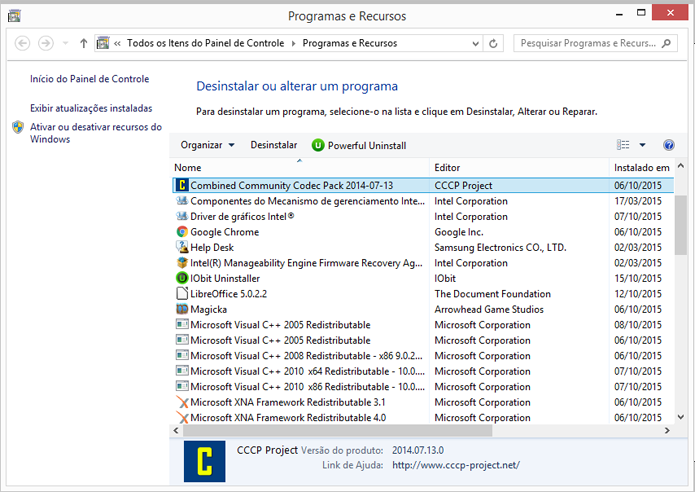Image resolution: width=695 pixels, height=492 pixels.
Task: Click Todos os Itens do Painel de Controle breadcrumb
Action: [205, 43]
